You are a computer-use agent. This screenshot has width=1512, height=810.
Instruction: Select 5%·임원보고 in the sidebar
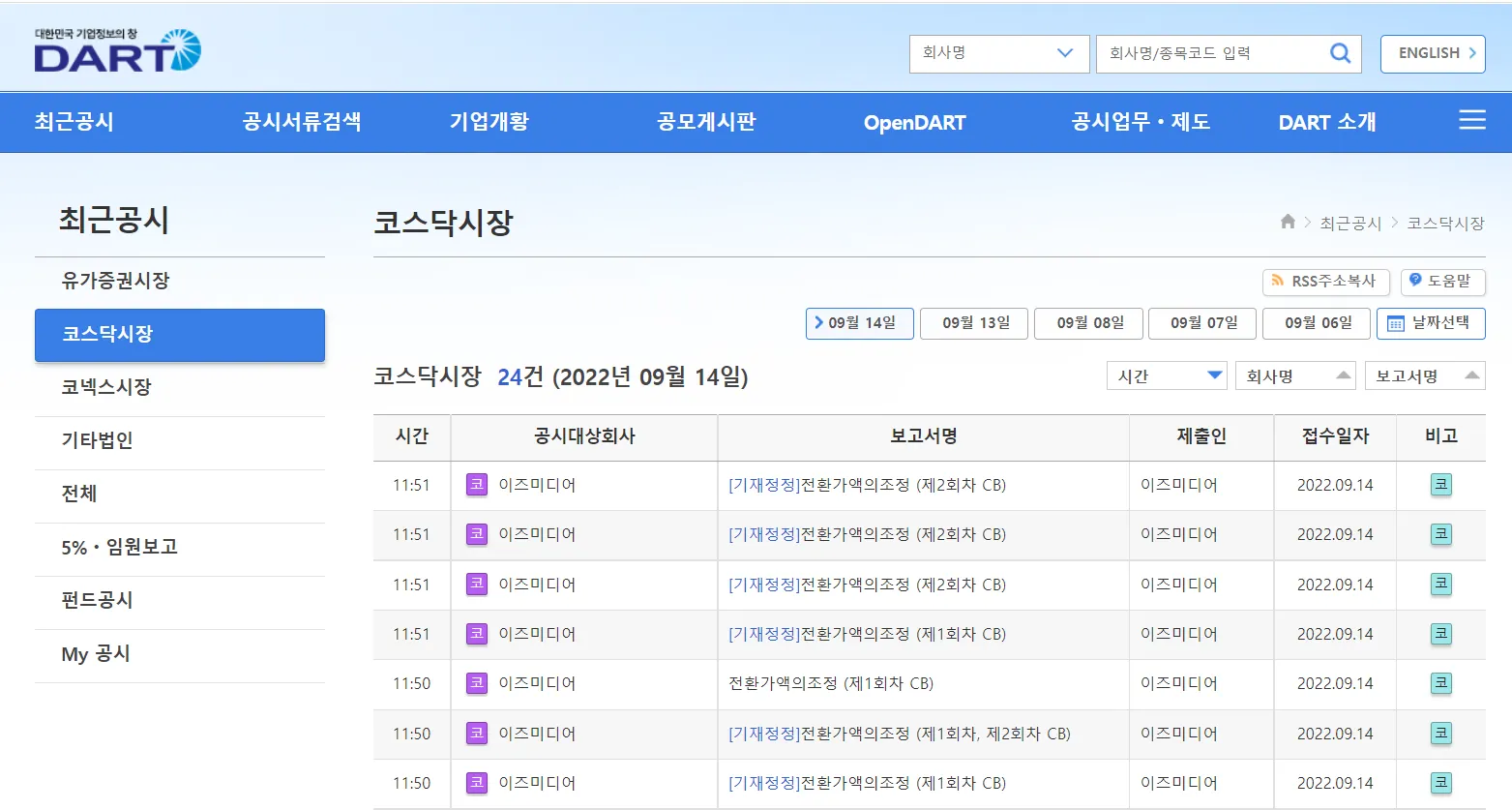pyautogui.click(x=180, y=547)
